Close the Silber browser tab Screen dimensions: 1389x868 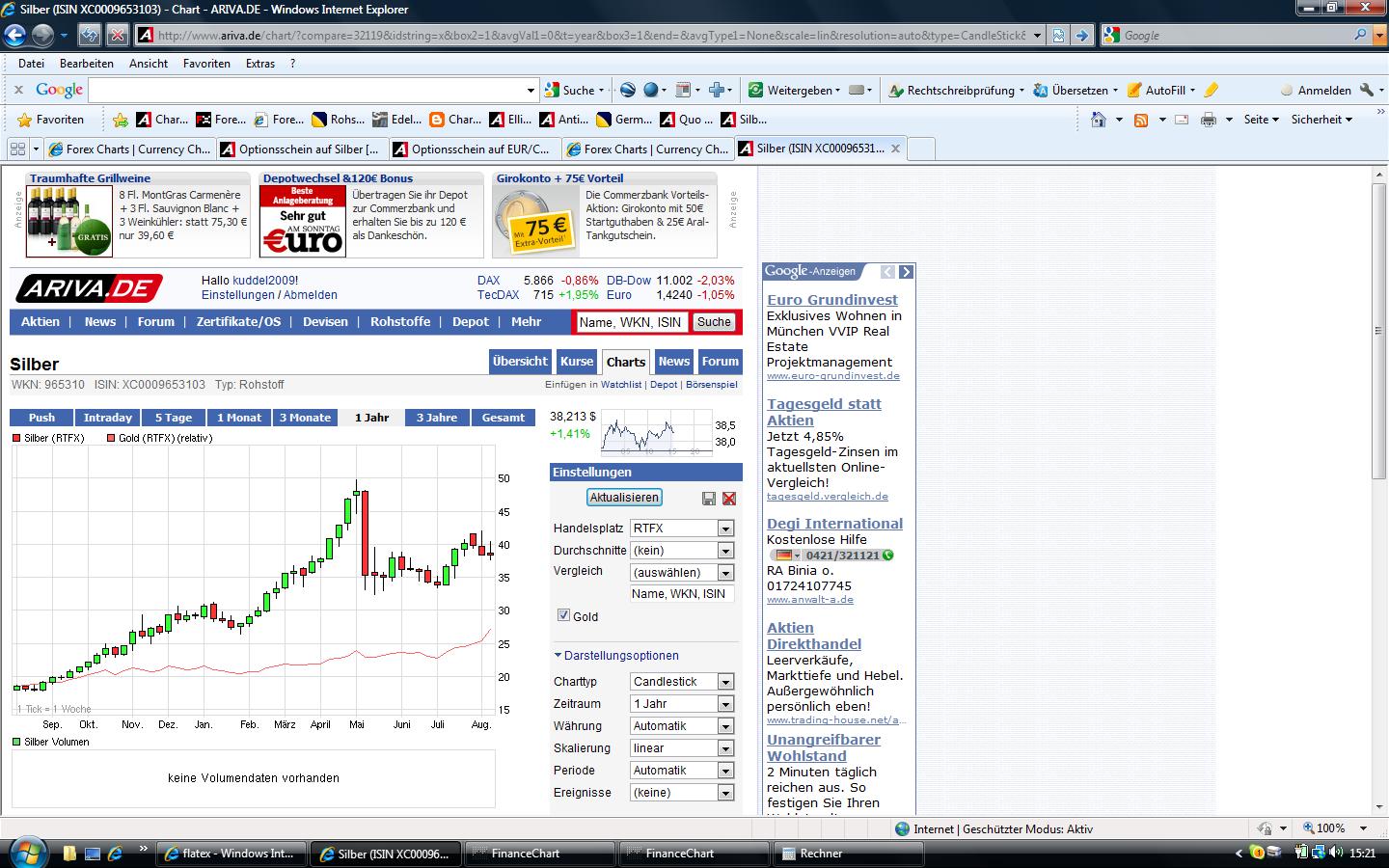(x=895, y=149)
